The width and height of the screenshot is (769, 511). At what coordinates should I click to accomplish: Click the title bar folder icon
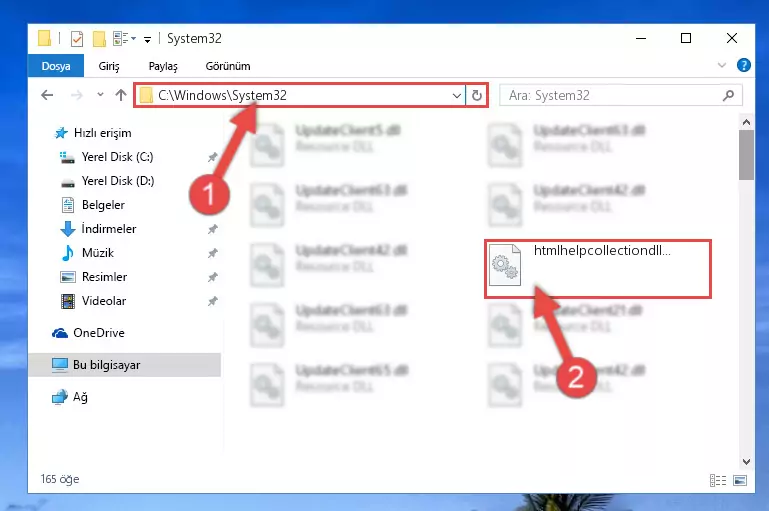pyautogui.click(x=44, y=38)
